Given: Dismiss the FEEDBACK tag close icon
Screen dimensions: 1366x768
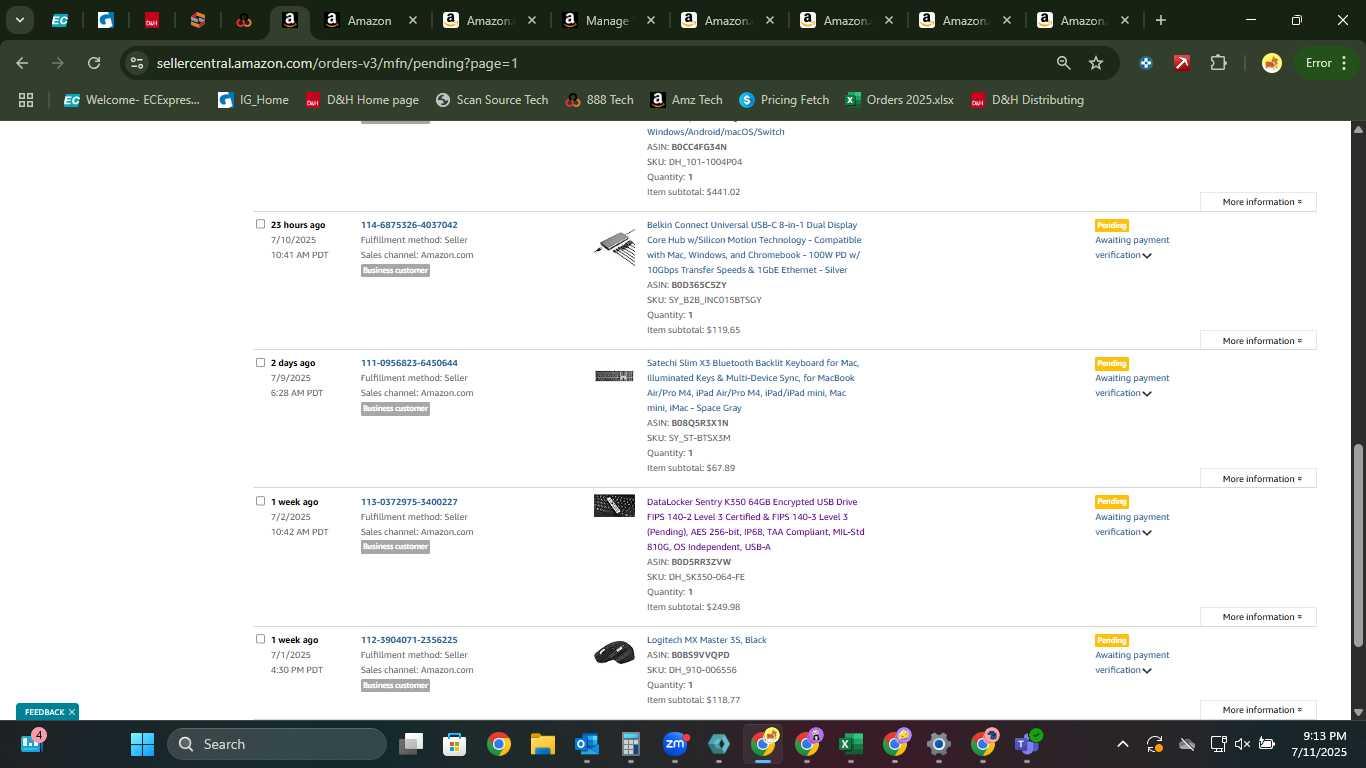Looking at the screenshot, I should 71,712.
